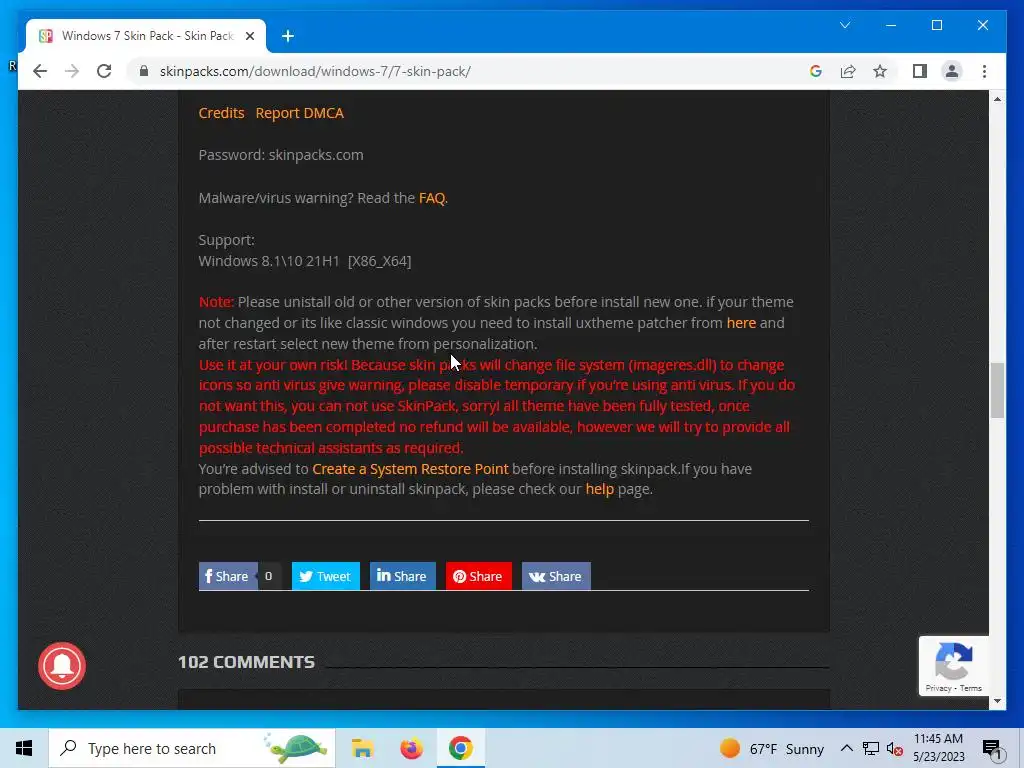Click the scrollbar up arrow
This screenshot has height=768, width=1024.
[997, 99]
